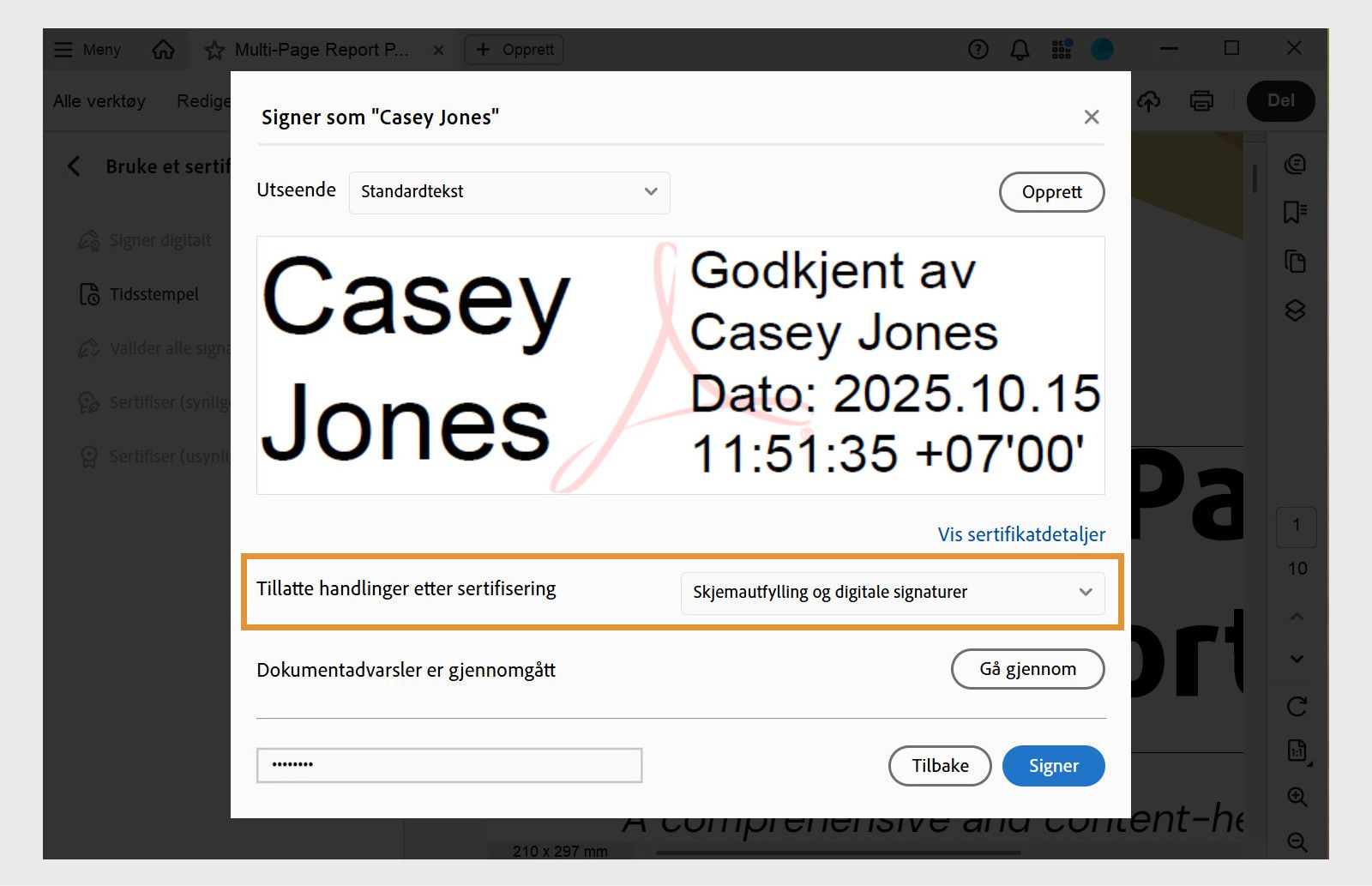The width and height of the screenshot is (1372, 886).
Task: Open the Adobe apps grid icon
Action: tap(1061, 49)
